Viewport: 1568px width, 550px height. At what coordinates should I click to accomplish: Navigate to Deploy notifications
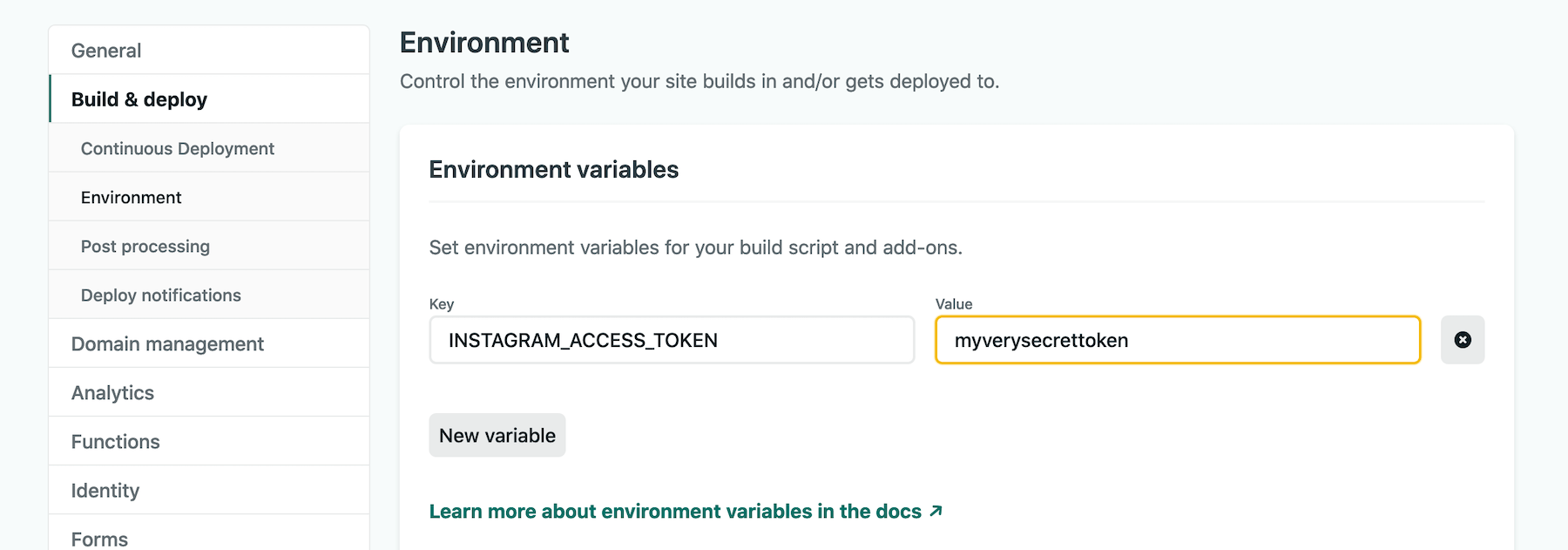(161, 295)
